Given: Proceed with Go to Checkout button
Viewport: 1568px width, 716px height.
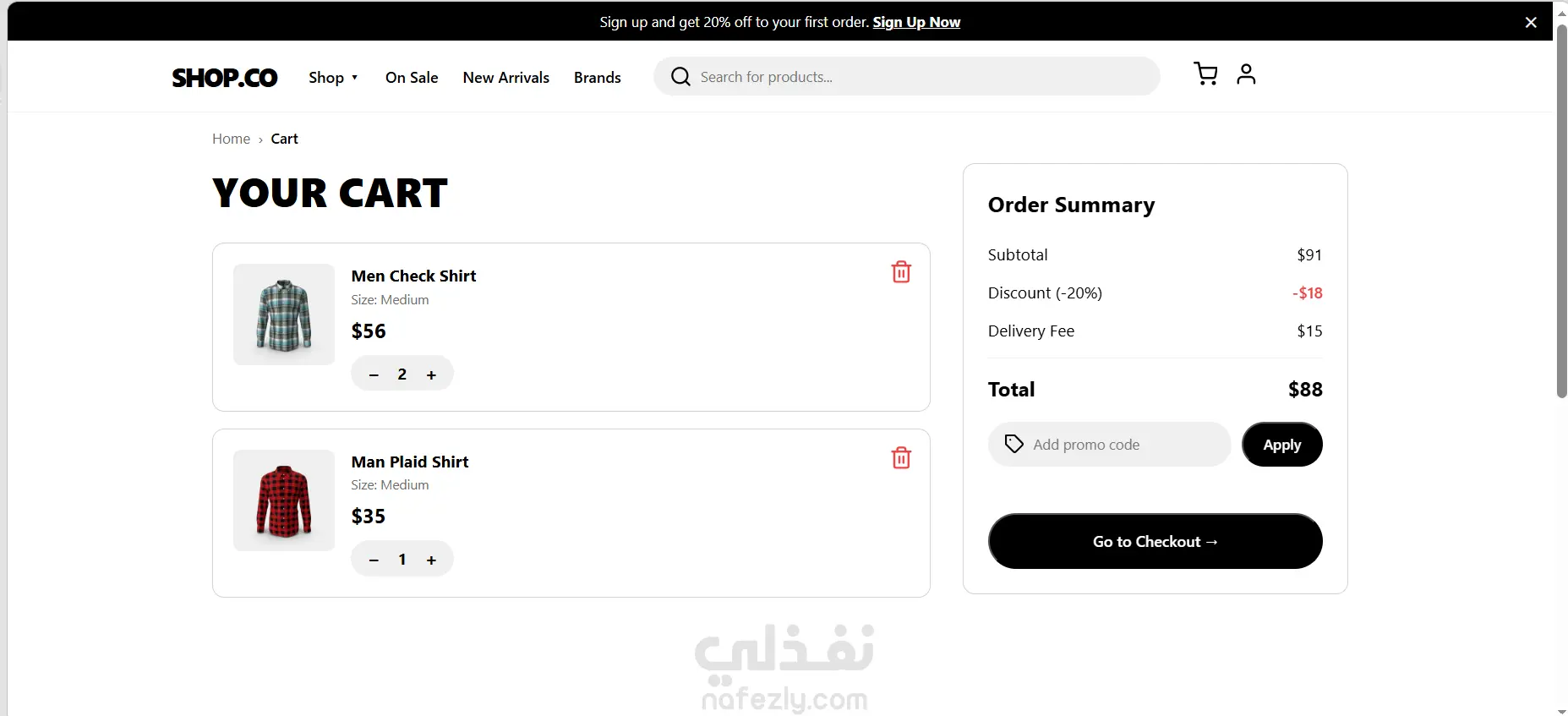Looking at the screenshot, I should 1156,541.
